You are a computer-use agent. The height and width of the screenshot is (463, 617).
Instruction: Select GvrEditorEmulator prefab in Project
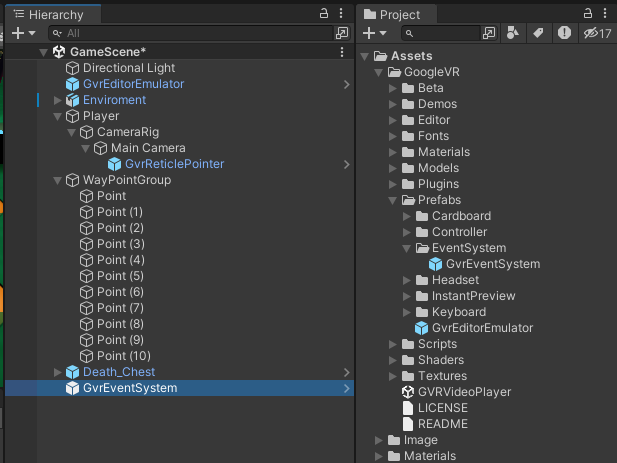pyautogui.click(x=482, y=328)
